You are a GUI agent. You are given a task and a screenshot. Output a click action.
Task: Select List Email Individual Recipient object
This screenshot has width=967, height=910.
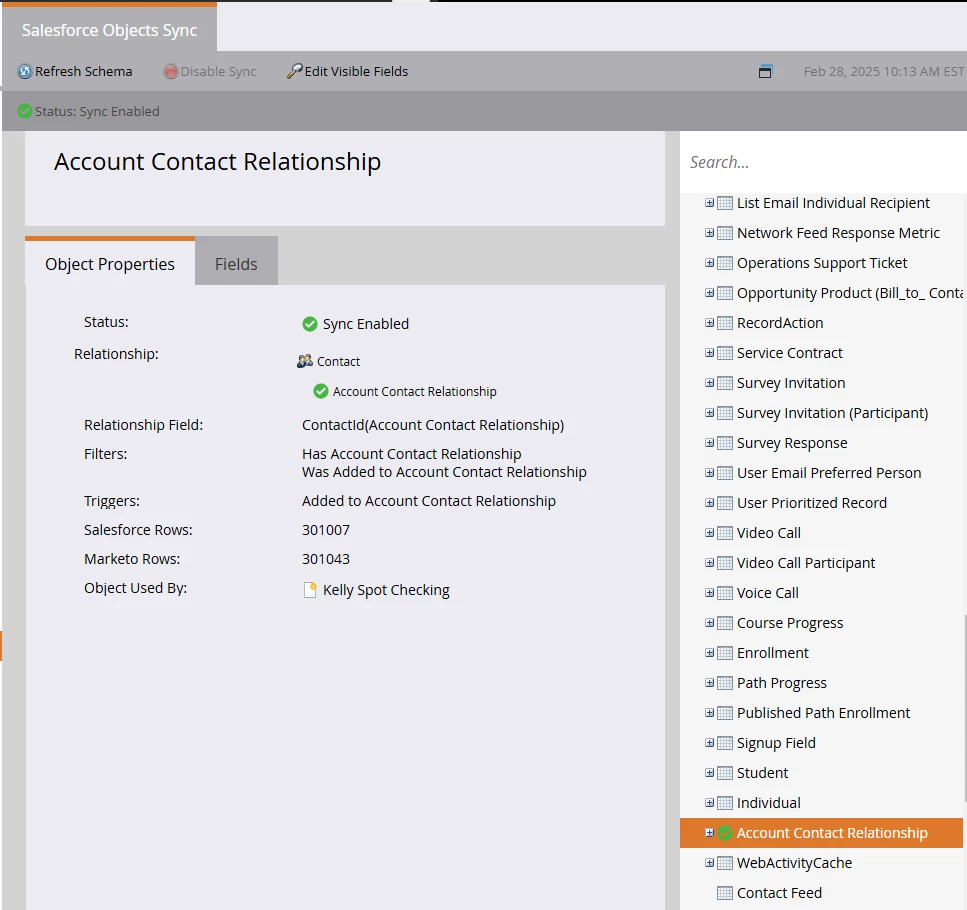[833, 203]
